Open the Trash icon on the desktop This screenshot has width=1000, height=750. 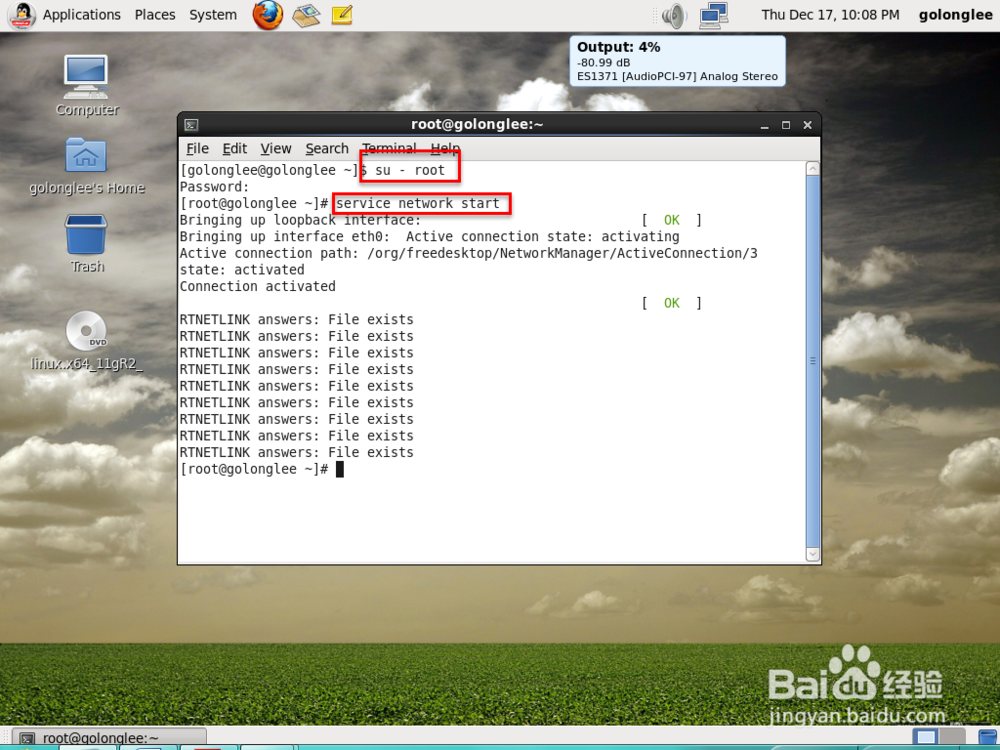pos(85,238)
